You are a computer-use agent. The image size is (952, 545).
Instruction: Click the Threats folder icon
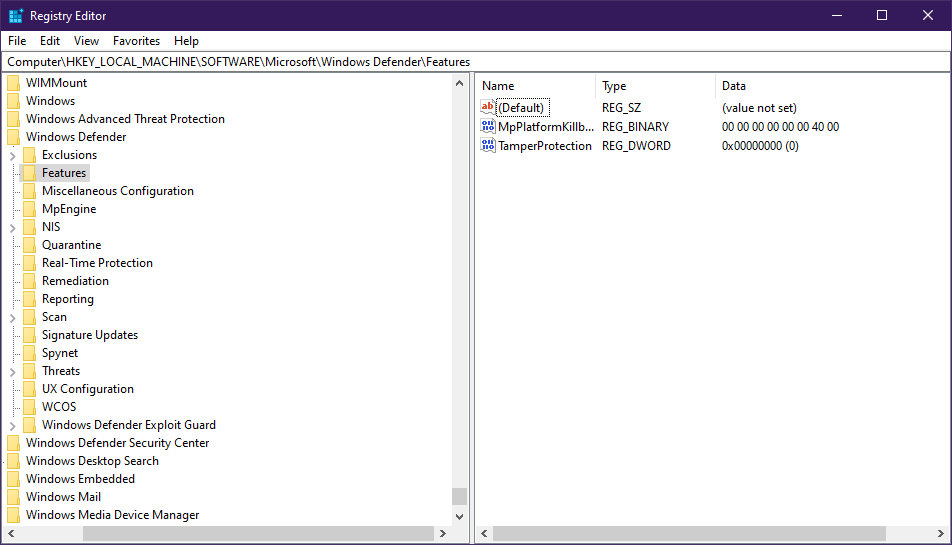click(x=29, y=371)
